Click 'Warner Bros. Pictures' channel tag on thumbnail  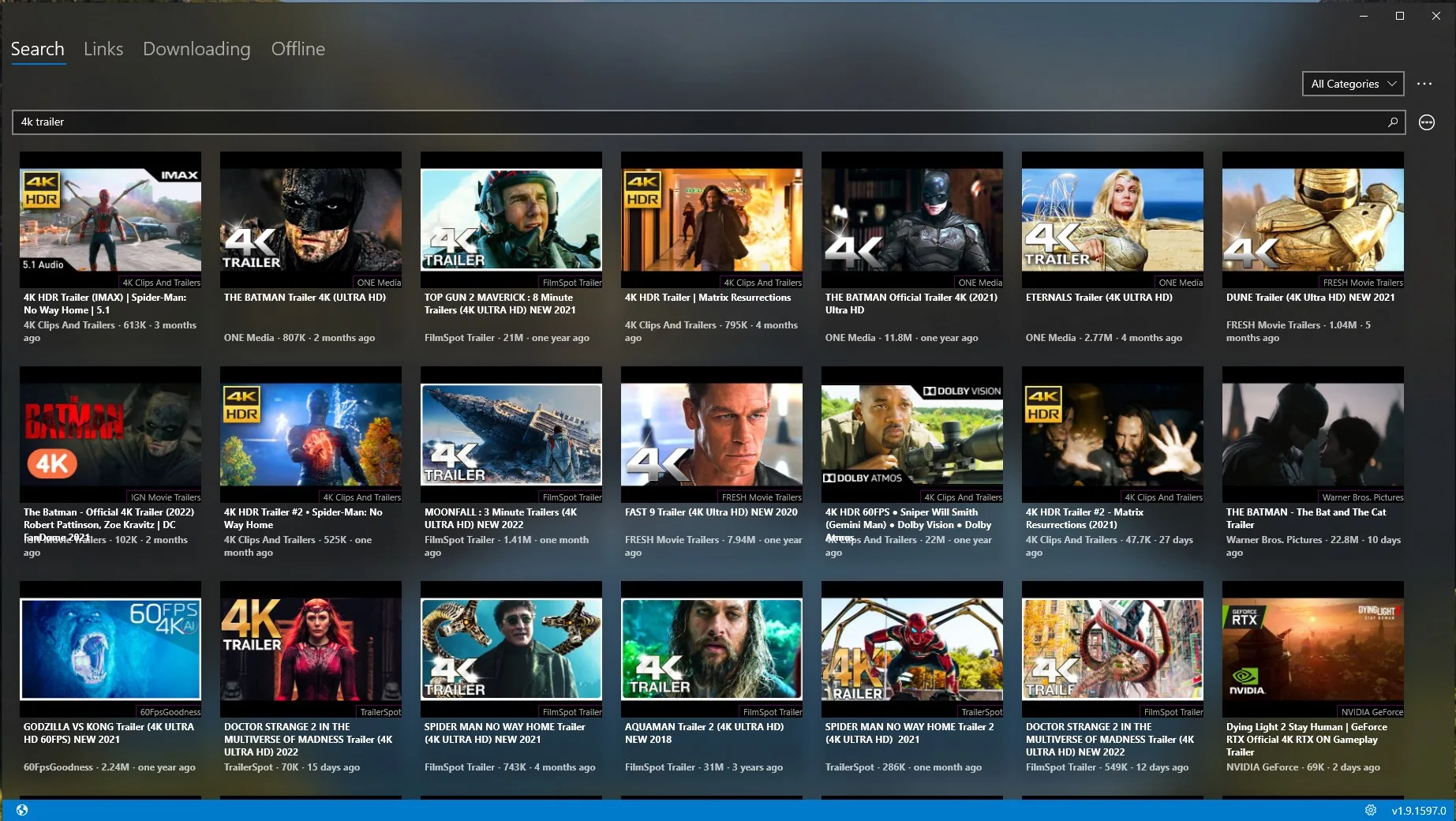(1362, 497)
